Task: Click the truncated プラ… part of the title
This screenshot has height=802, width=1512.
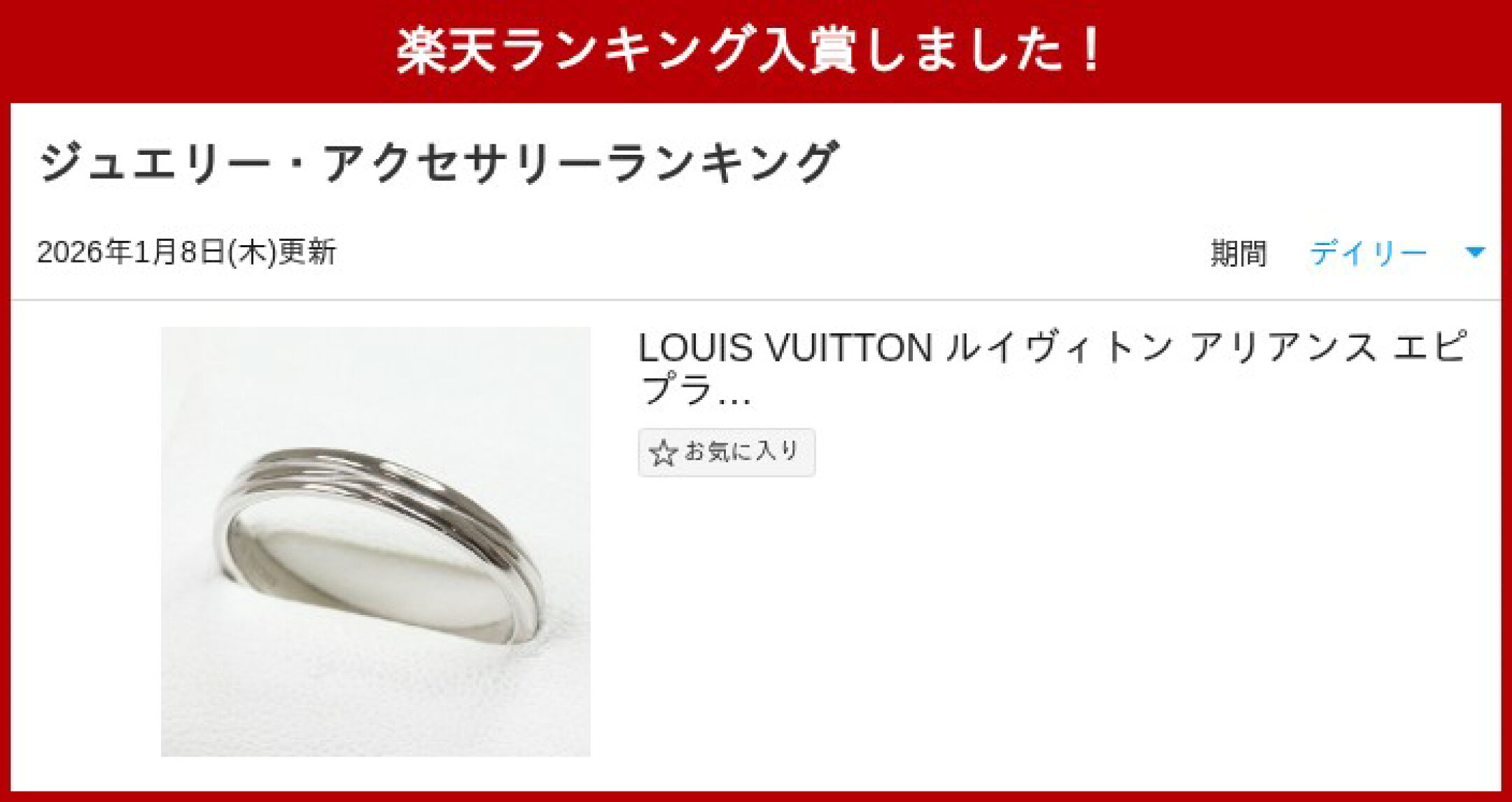Action: [695, 389]
